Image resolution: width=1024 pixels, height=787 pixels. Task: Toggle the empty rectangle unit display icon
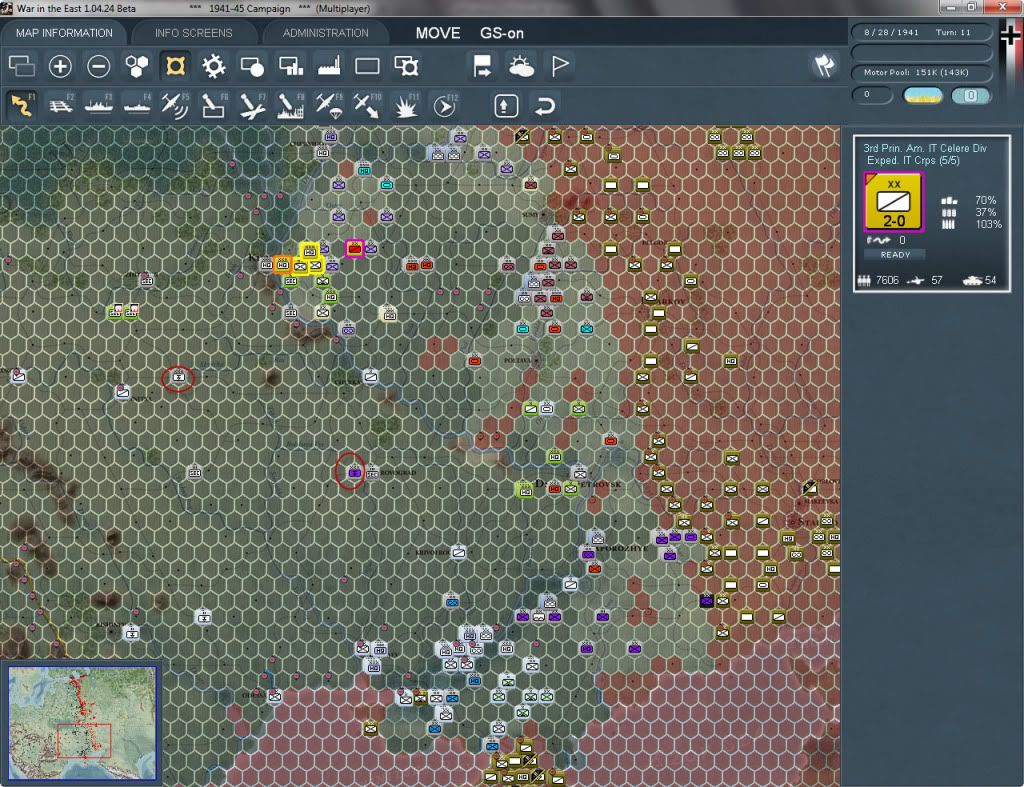click(x=367, y=66)
